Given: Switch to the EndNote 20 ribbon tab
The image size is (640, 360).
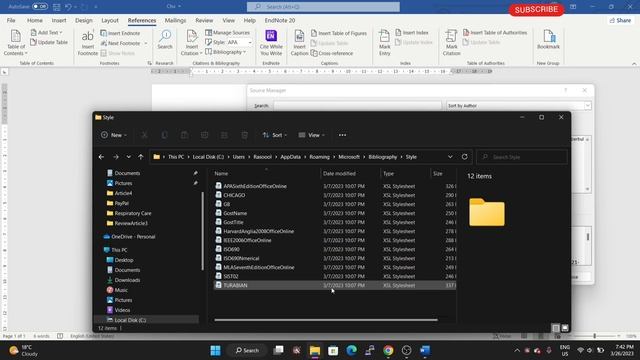Looking at the screenshot, I should (280, 20).
